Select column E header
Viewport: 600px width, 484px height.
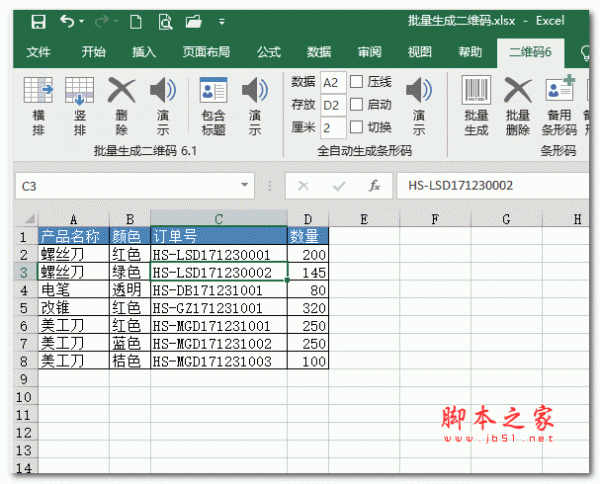point(364,219)
